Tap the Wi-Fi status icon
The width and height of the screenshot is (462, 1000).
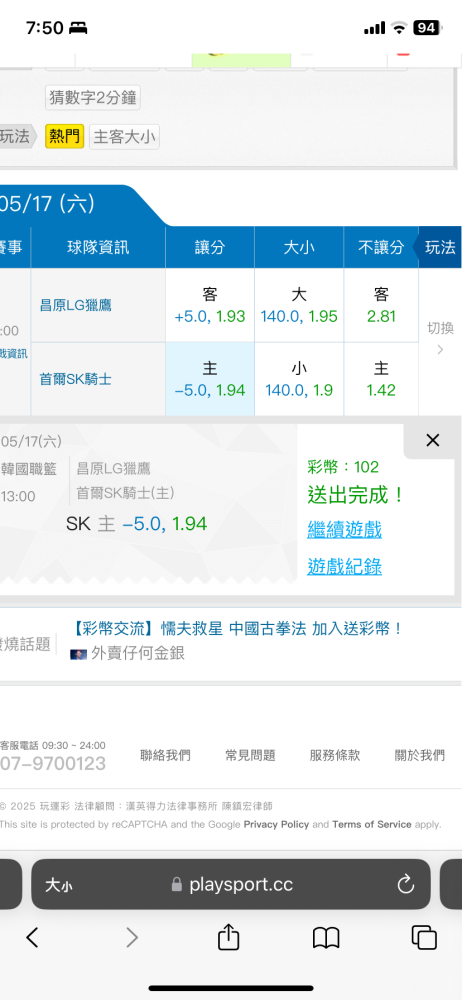[x=399, y=28]
